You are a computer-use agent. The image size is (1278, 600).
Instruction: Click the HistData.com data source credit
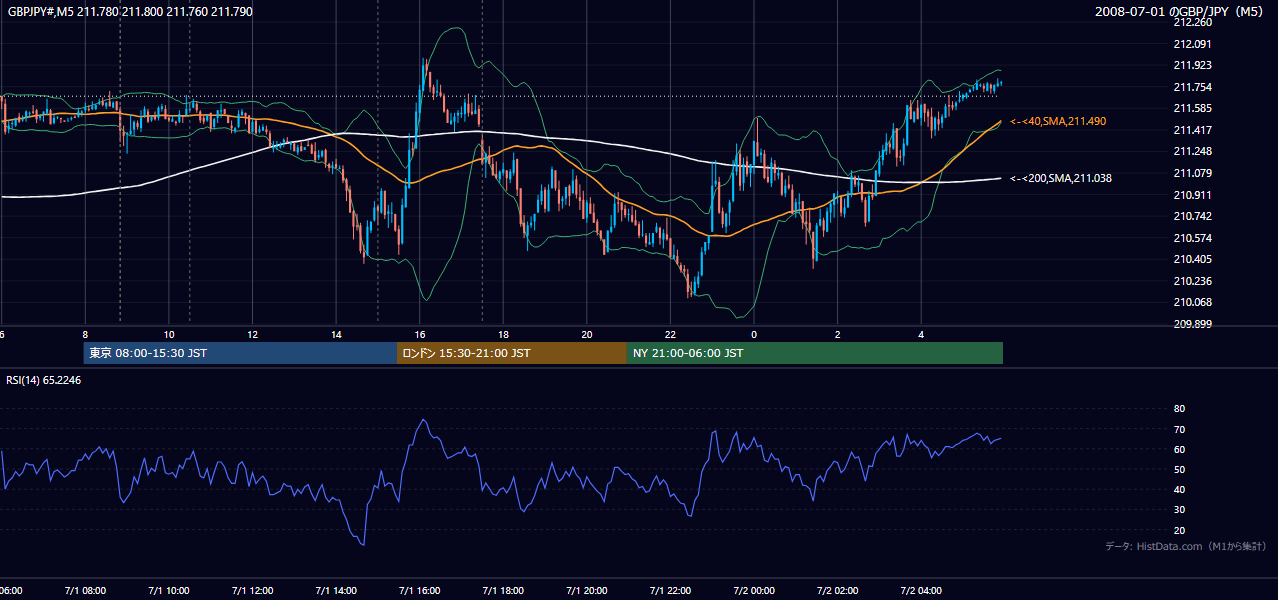(x=1186, y=546)
